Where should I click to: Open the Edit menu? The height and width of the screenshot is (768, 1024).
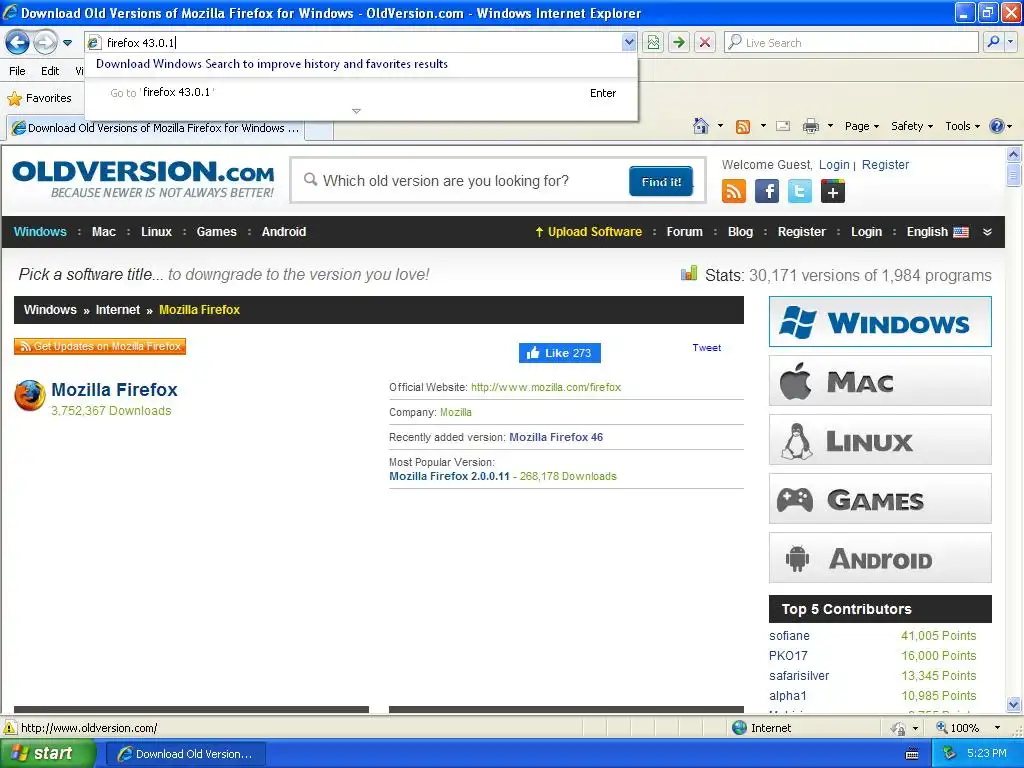pyautogui.click(x=50, y=71)
